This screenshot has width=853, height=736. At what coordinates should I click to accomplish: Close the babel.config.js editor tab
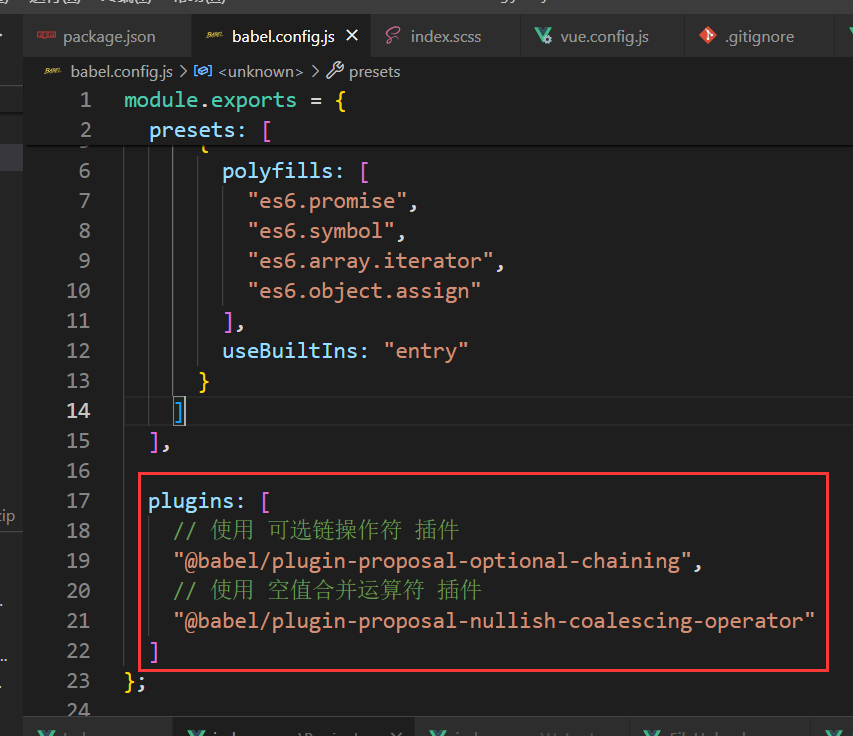pyautogui.click(x=352, y=36)
